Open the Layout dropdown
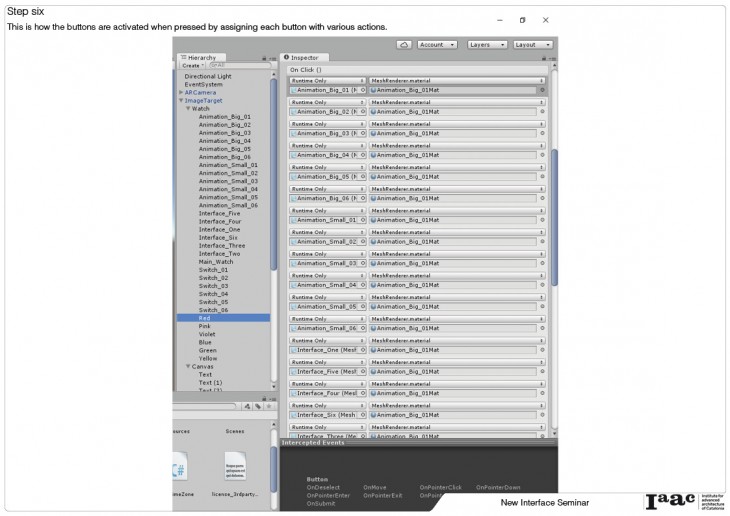Screen dimensions: 730x516 tap(532, 45)
